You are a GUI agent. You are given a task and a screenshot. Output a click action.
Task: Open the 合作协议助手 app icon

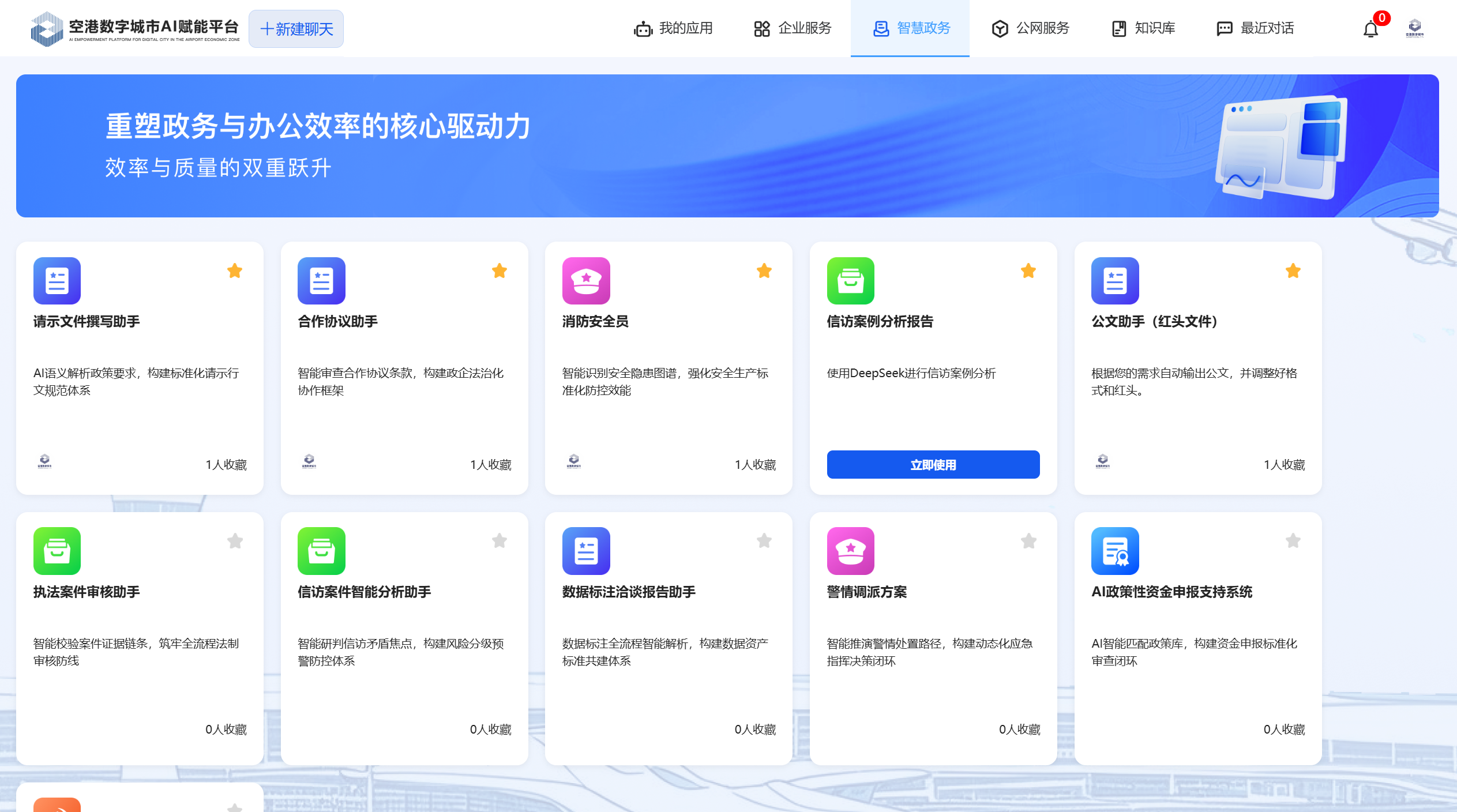(321, 281)
